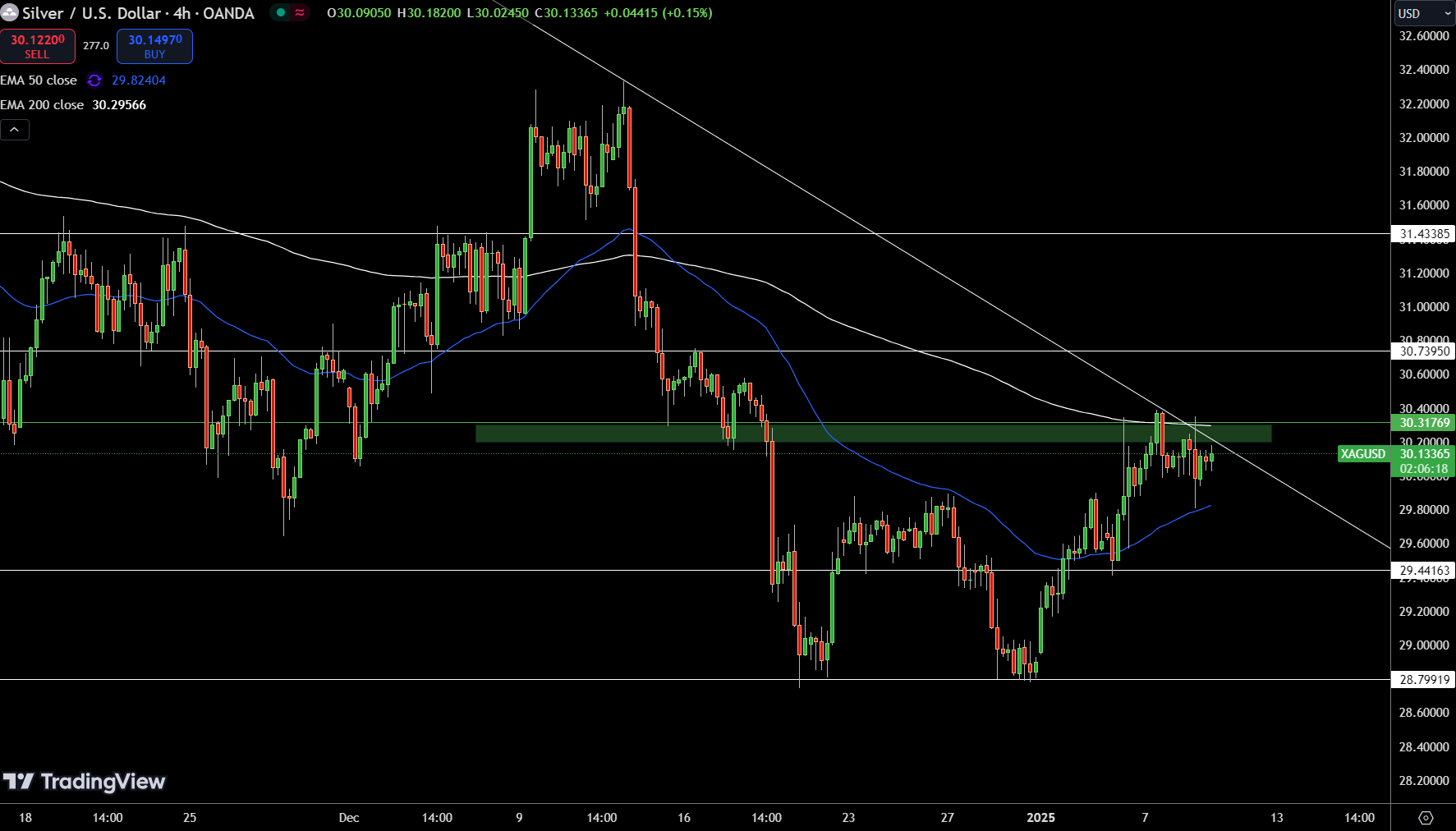Click the green 30.31769 price label
This screenshot has width=1456, height=831.
coord(1425,423)
